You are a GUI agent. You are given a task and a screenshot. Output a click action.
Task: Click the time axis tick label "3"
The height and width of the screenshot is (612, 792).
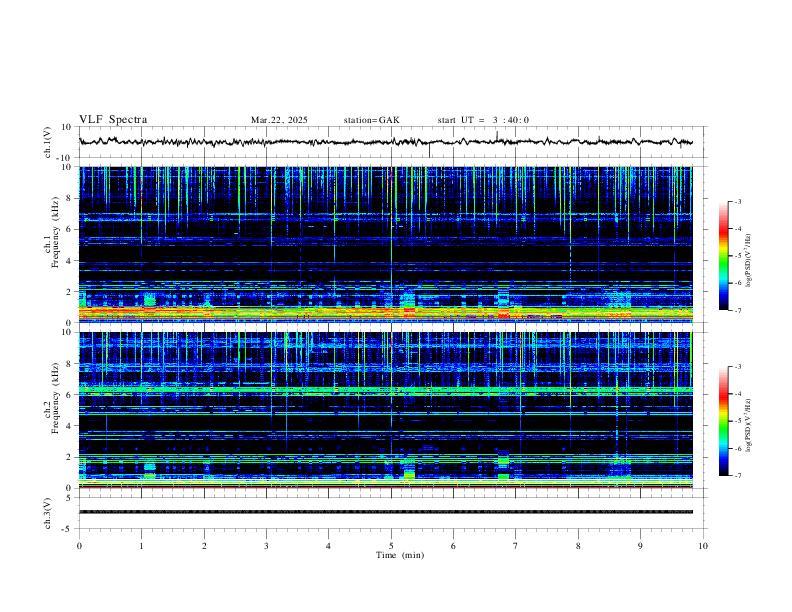tap(266, 546)
